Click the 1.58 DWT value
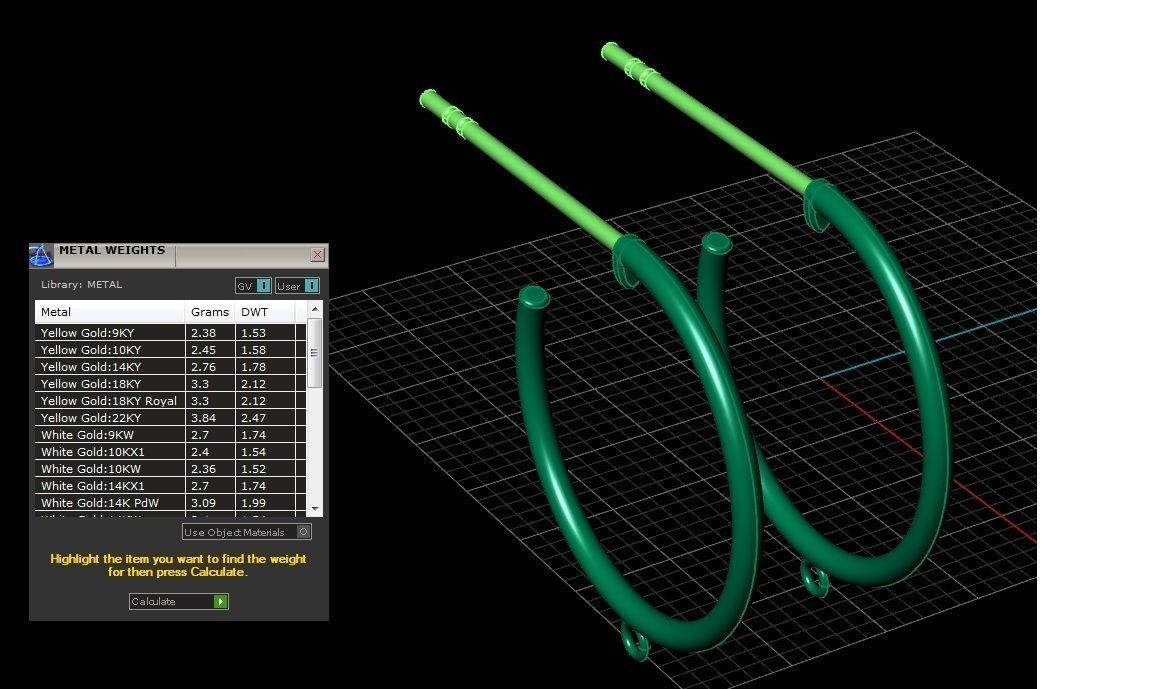 (x=253, y=349)
